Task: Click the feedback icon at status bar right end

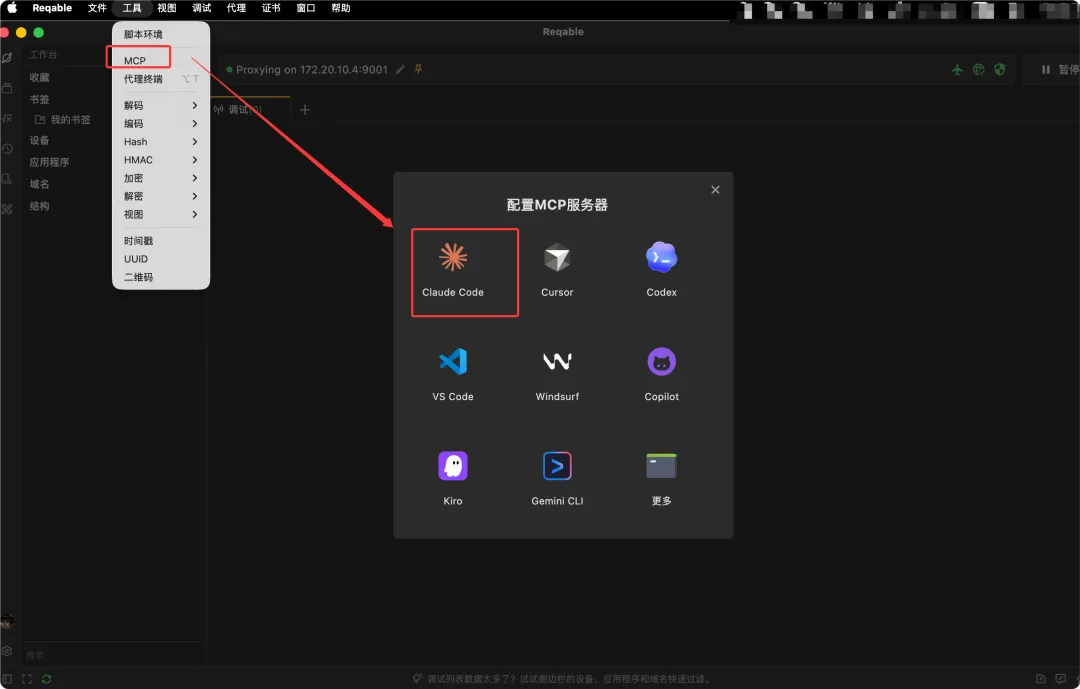Action: click(1061, 679)
